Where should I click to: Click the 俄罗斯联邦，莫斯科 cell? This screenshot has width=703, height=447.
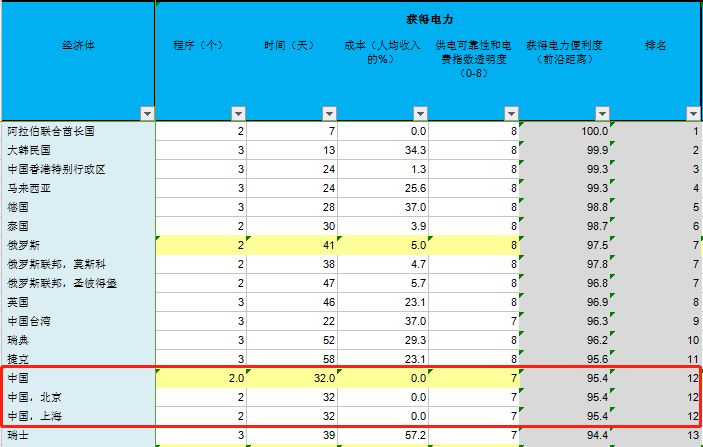click(78, 264)
